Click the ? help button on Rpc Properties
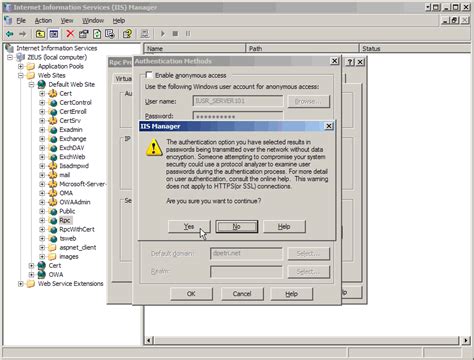This screenshot has height=360, width=474. (x=350, y=62)
